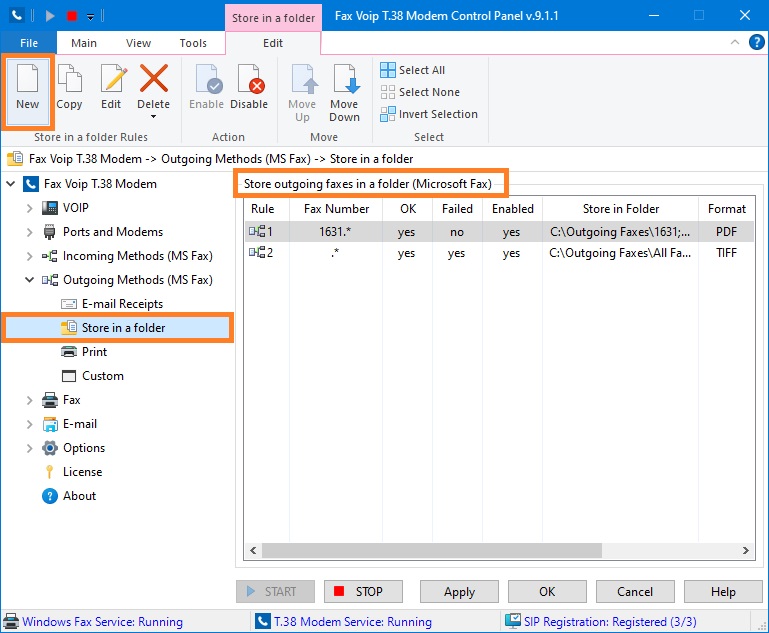Collapse the Fax Voip T.38 Modem root node
The width and height of the screenshot is (769, 633).
(x=11, y=184)
